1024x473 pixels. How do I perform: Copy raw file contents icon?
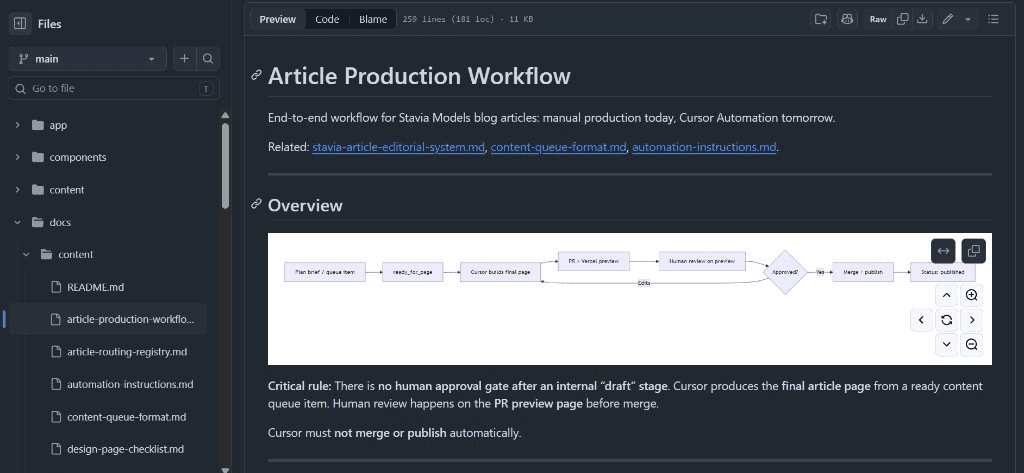click(x=903, y=20)
